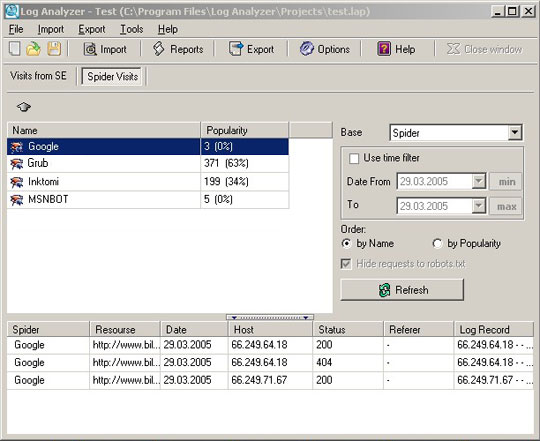
Task: Click the Name column header
Action: point(104,130)
